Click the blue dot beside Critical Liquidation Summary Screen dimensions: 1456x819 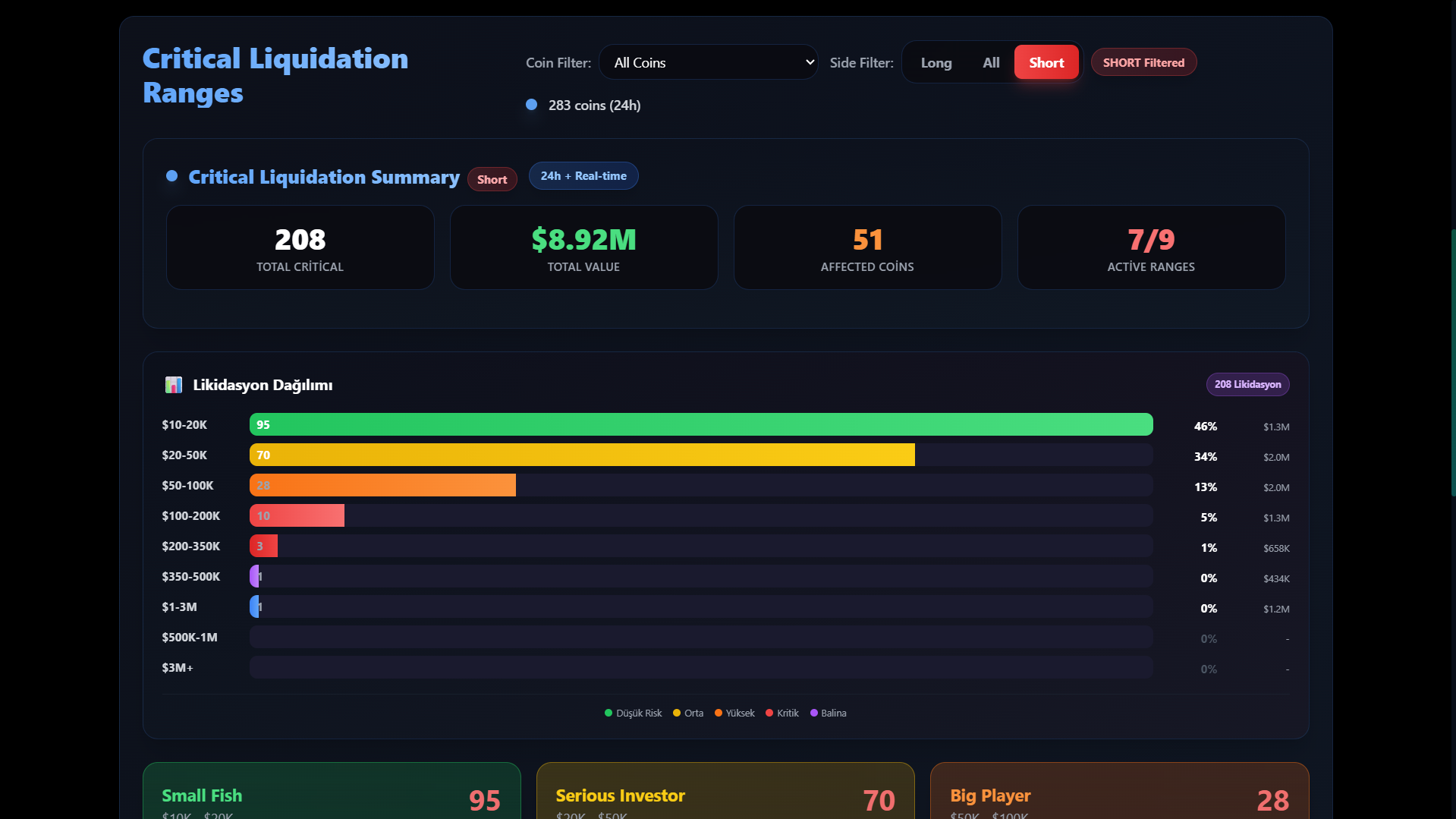coord(172,176)
